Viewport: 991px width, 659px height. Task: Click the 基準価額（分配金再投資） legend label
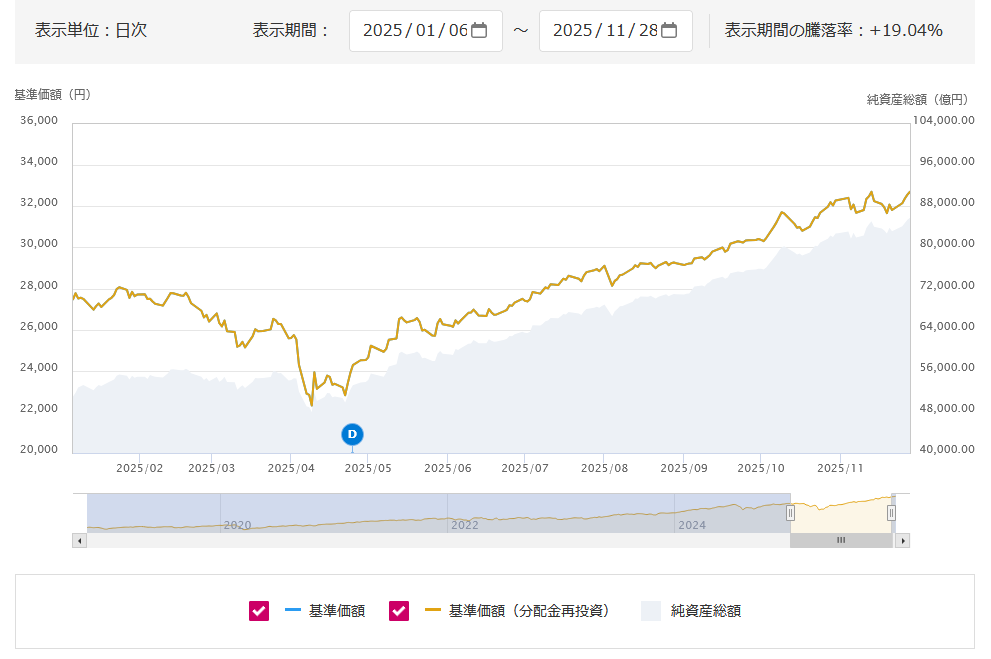pyautogui.click(x=529, y=611)
